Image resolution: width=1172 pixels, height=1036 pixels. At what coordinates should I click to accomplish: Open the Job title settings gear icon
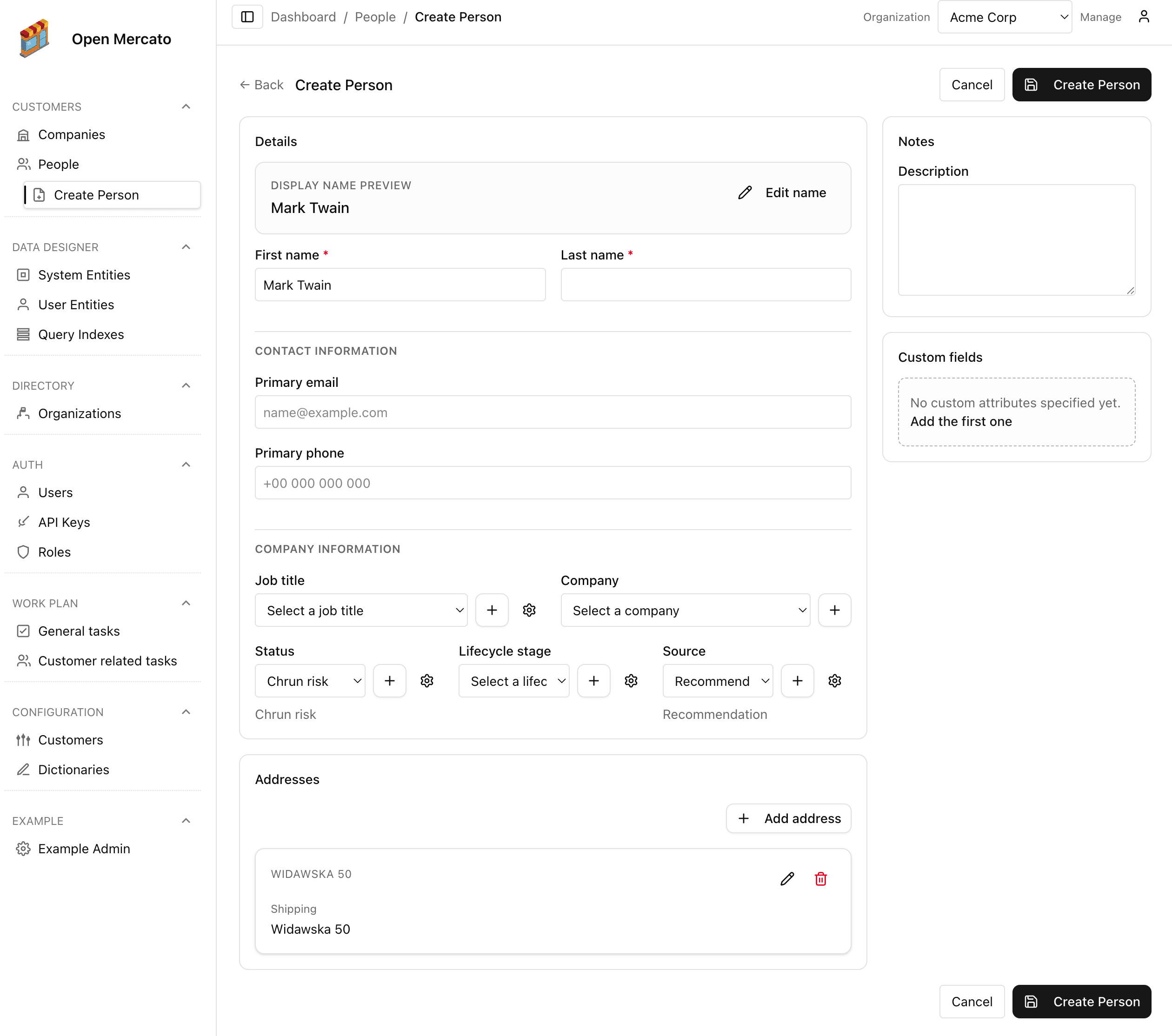[x=529, y=610]
